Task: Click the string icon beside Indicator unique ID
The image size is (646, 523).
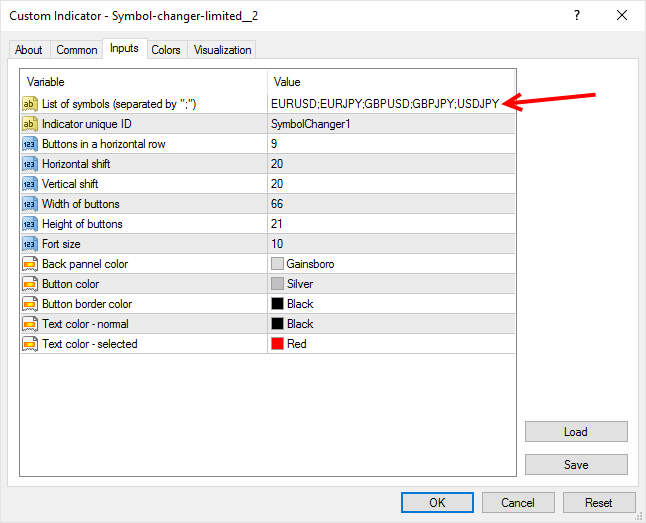Action: point(30,124)
